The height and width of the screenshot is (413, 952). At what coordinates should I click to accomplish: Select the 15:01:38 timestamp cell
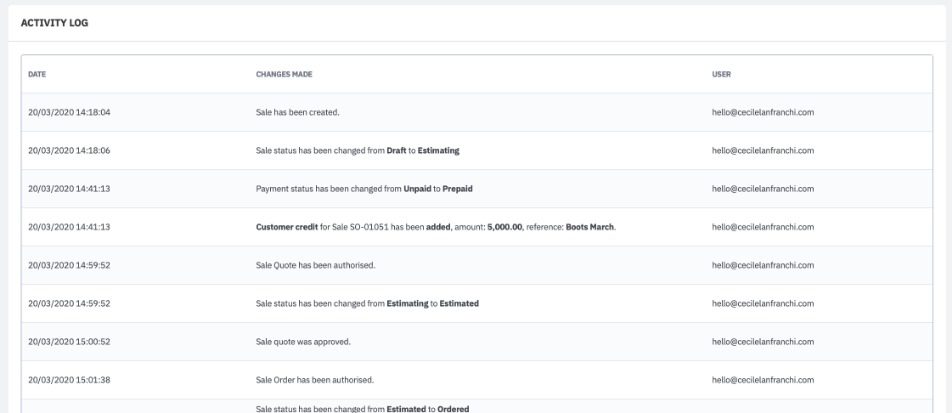pyautogui.click(x=69, y=380)
